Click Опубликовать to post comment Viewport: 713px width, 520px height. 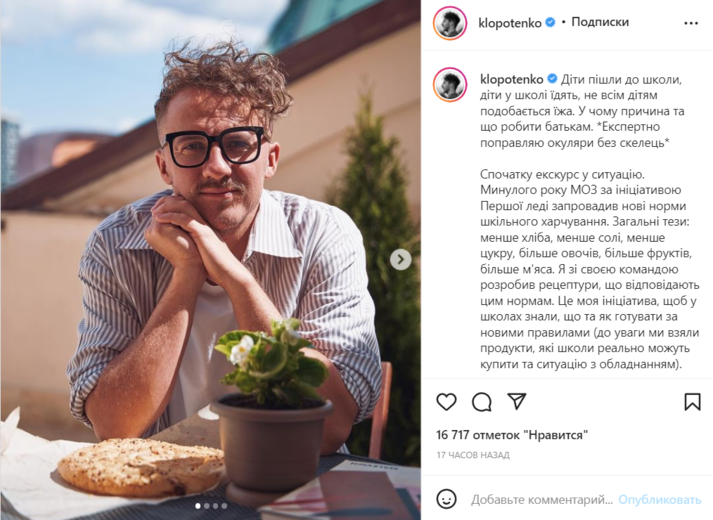point(659,500)
